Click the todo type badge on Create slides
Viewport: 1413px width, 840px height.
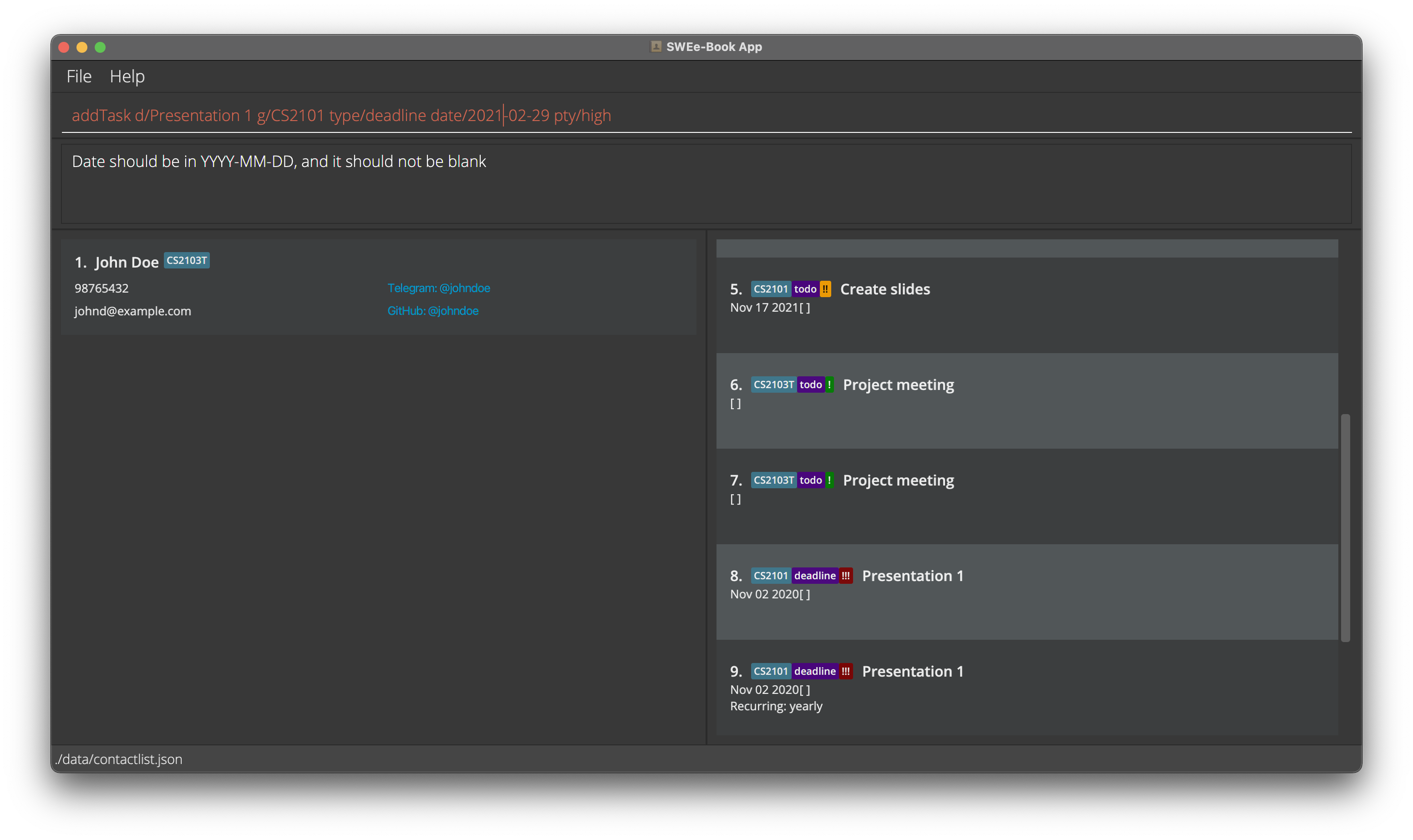804,289
